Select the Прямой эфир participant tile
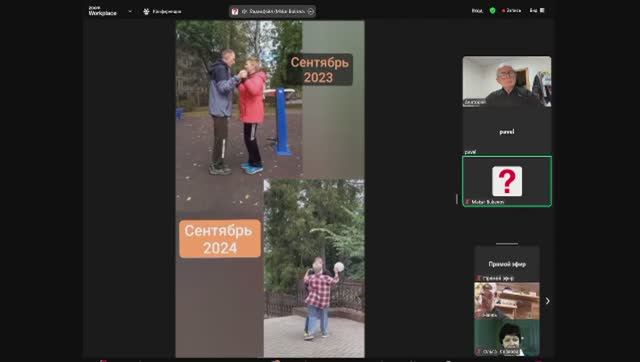Viewport: 640px width, 362px height. [507, 264]
